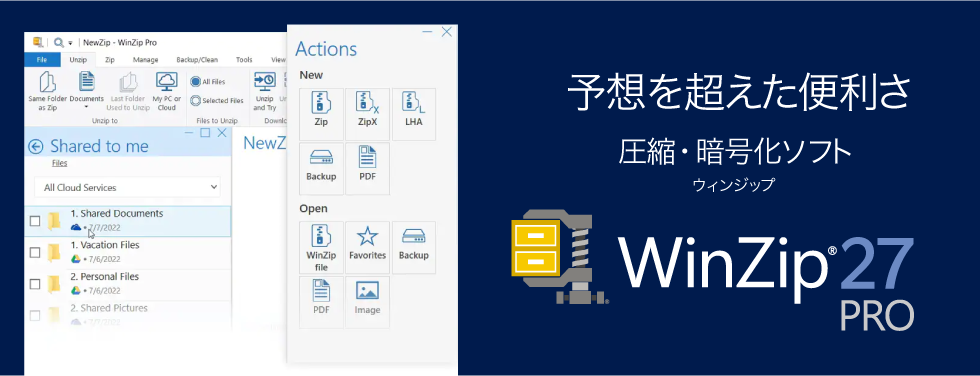Click the WinZip app icon in title bar

click(x=38, y=42)
